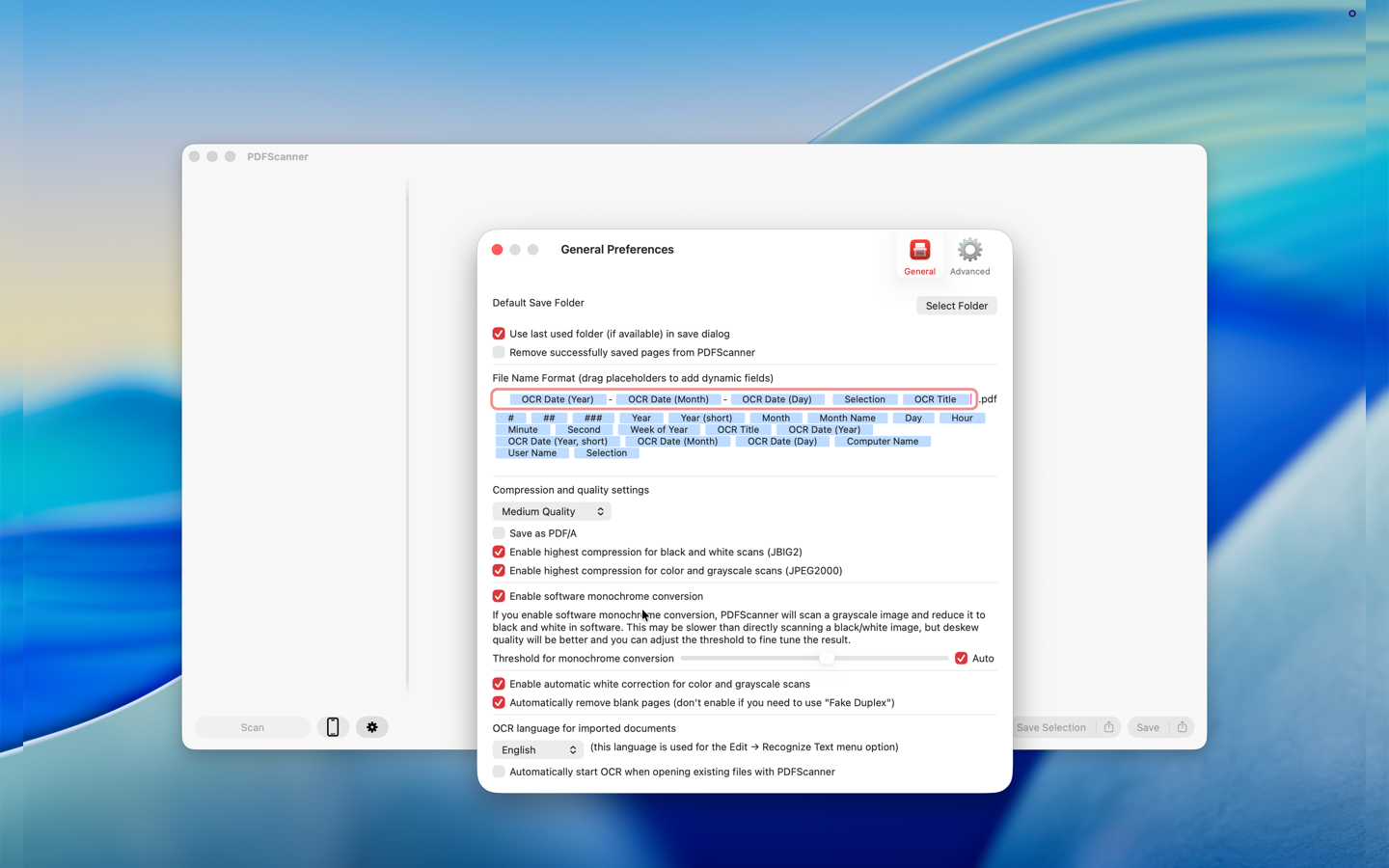
Task: Click the Compression and quality settings heading
Action: (x=571, y=490)
